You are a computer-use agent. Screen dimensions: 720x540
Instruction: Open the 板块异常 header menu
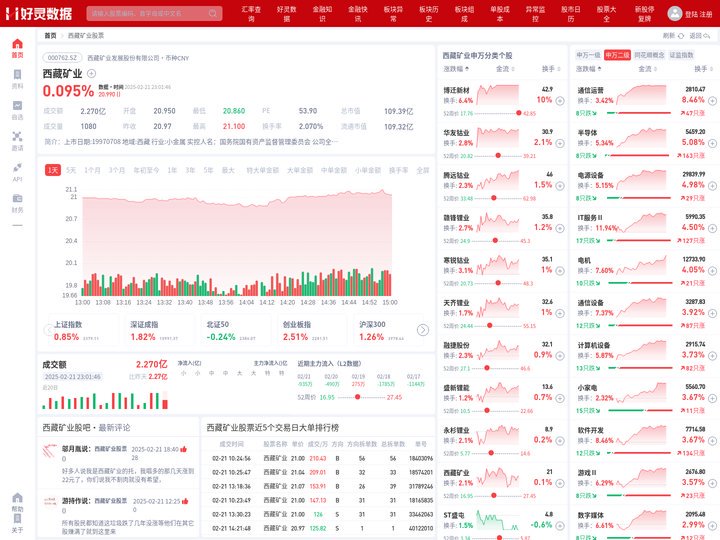tap(394, 14)
